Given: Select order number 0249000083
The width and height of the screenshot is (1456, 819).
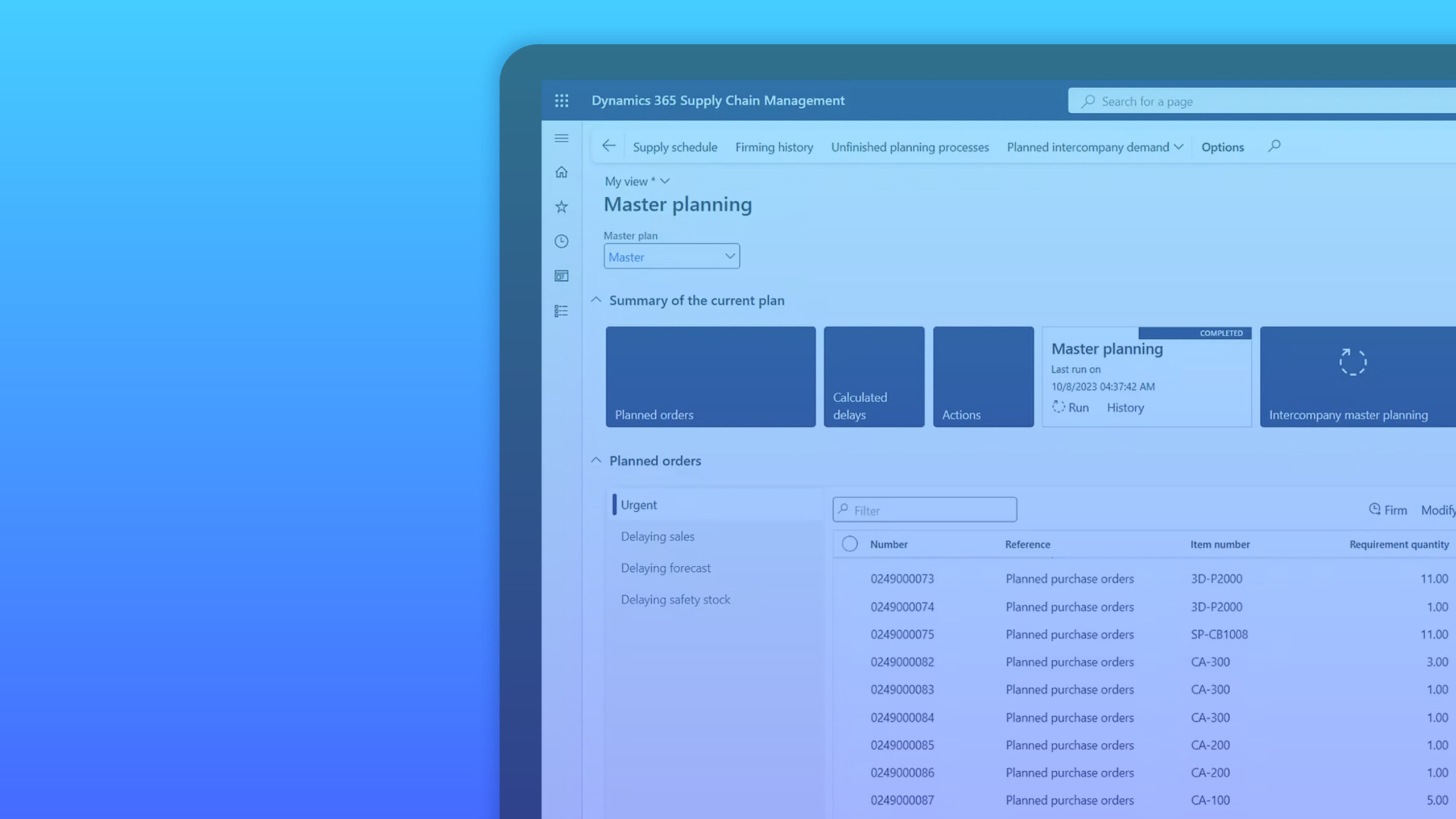Looking at the screenshot, I should click(902, 689).
